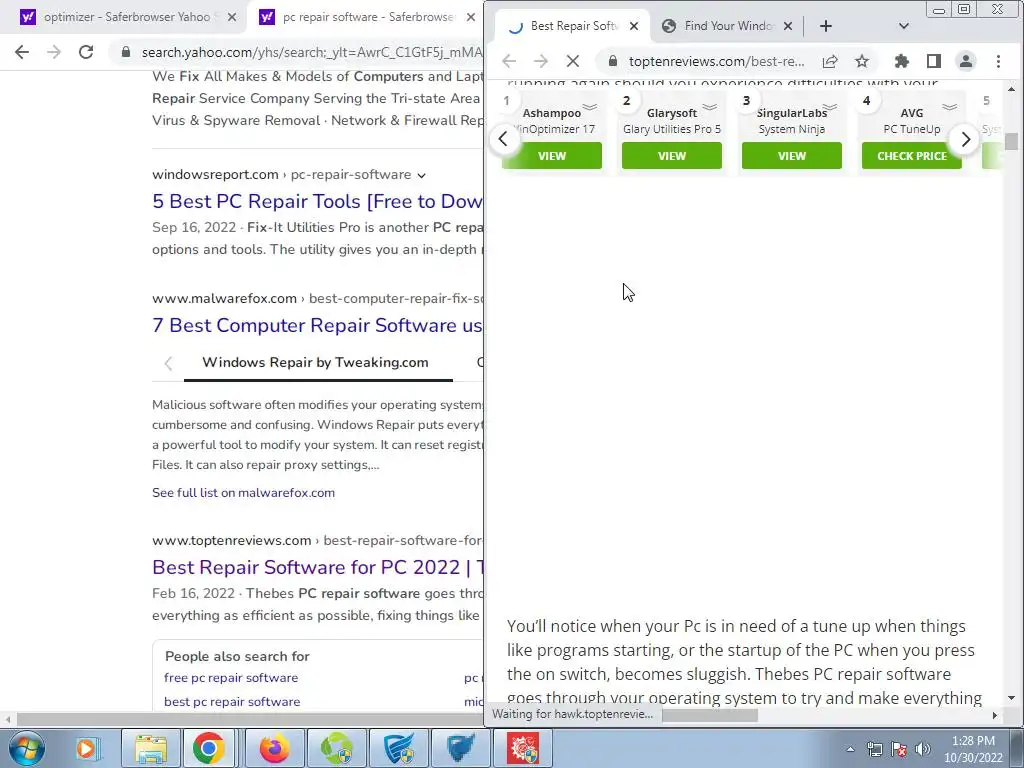Open Windows Explorer from taskbar
This screenshot has height=768, width=1024.
tap(150, 748)
